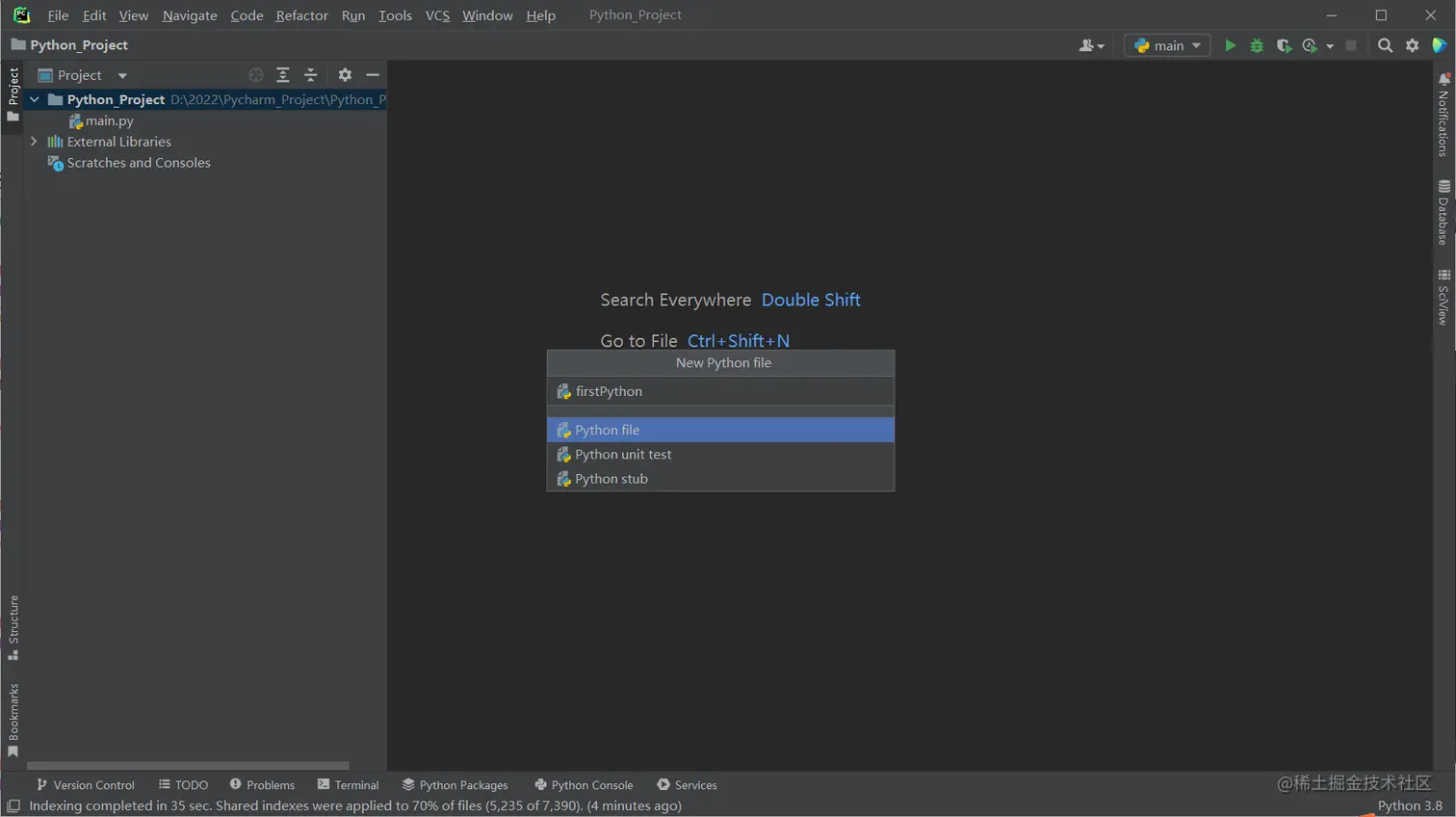Viewport: 1456px width, 817px height.
Task: Run main with coverage icon
Action: click(1284, 45)
